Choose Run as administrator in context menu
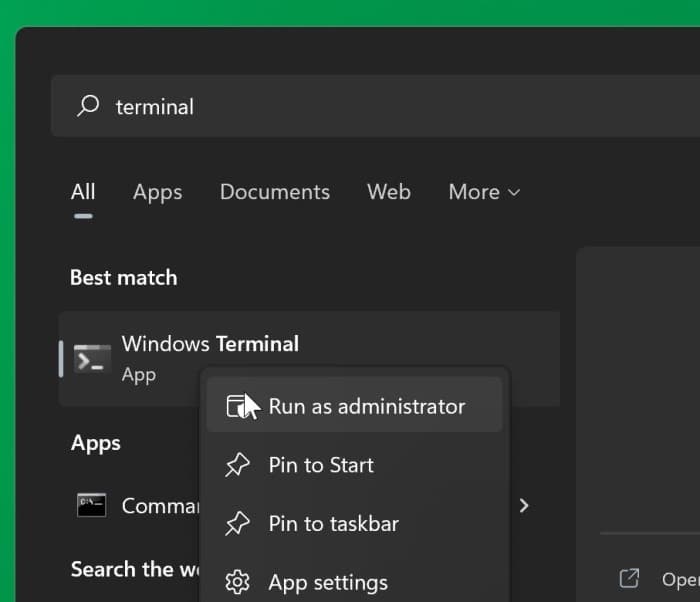 (354, 406)
